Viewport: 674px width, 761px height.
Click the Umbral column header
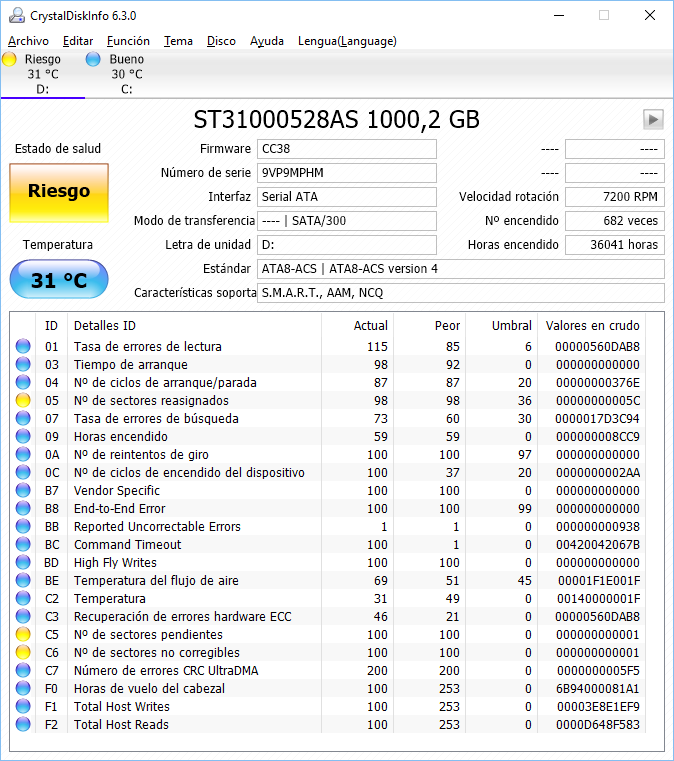[501, 326]
